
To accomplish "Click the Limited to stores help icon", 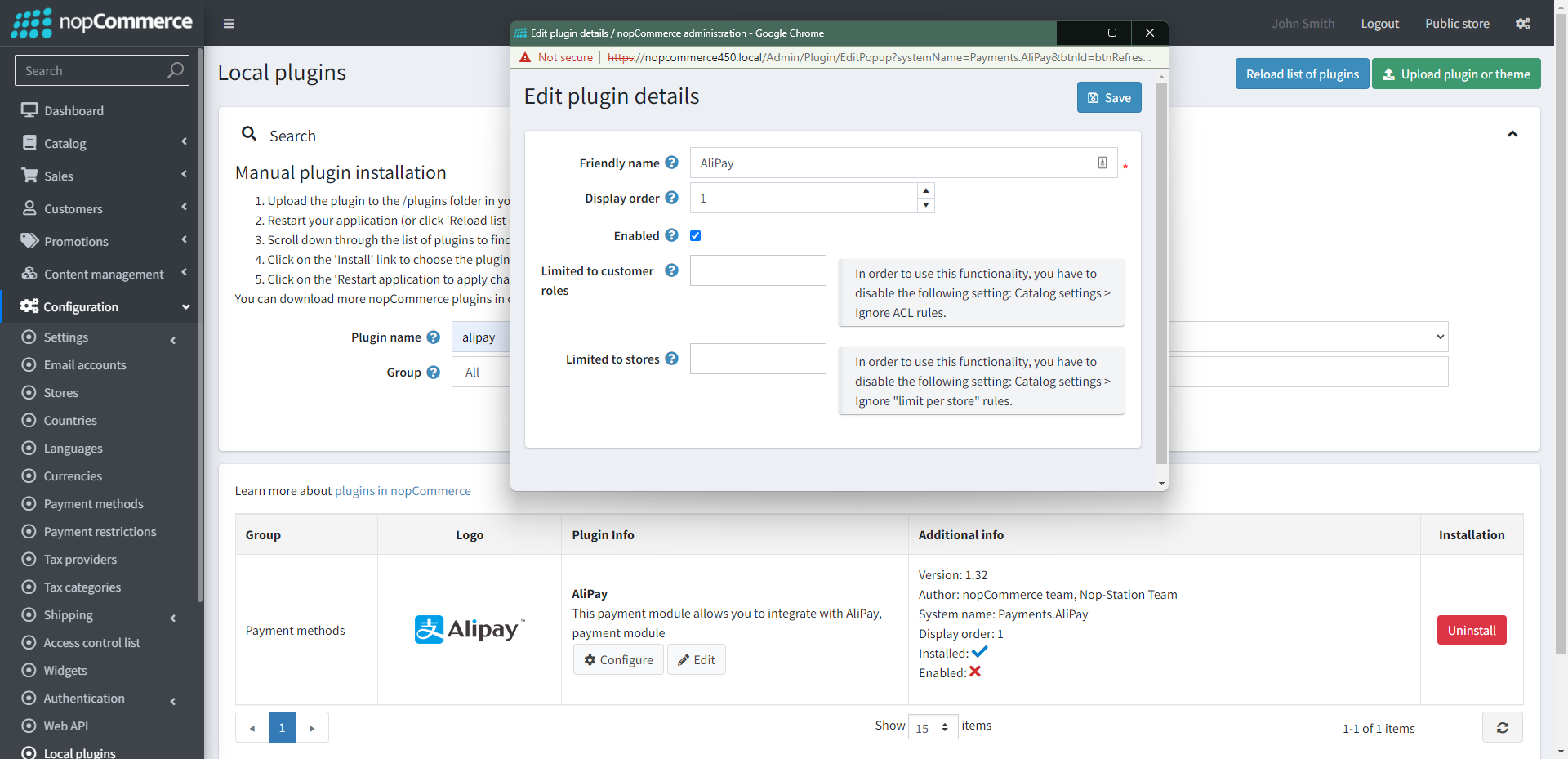I will pyautogui.click(x=671, y=359).
